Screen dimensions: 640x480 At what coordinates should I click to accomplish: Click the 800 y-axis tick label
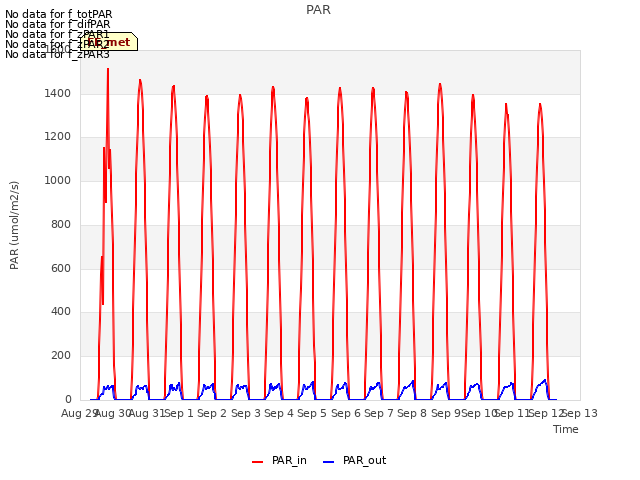coord(61,224)
